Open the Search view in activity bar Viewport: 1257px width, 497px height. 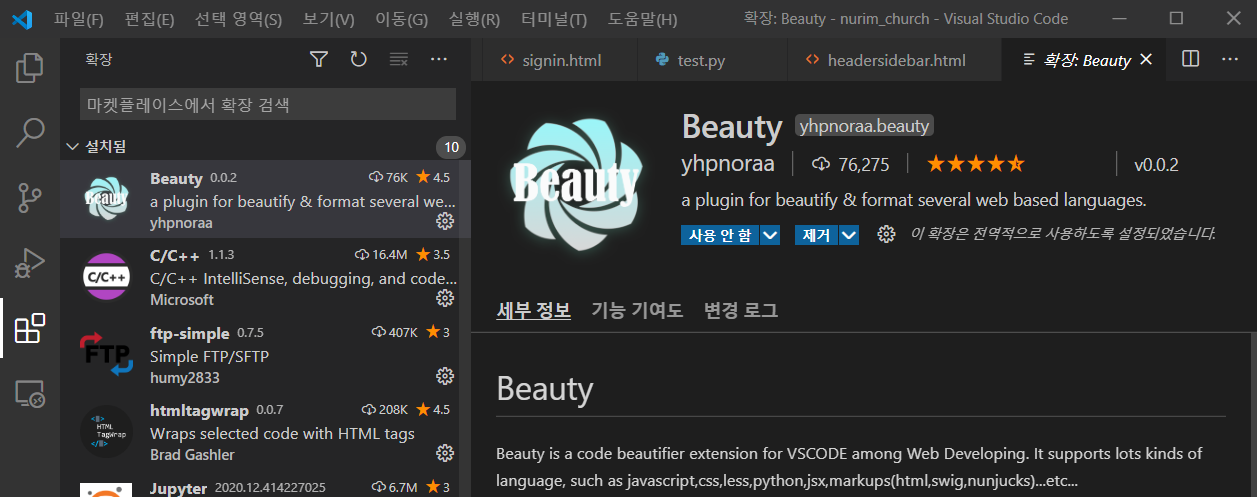[30, 132]
